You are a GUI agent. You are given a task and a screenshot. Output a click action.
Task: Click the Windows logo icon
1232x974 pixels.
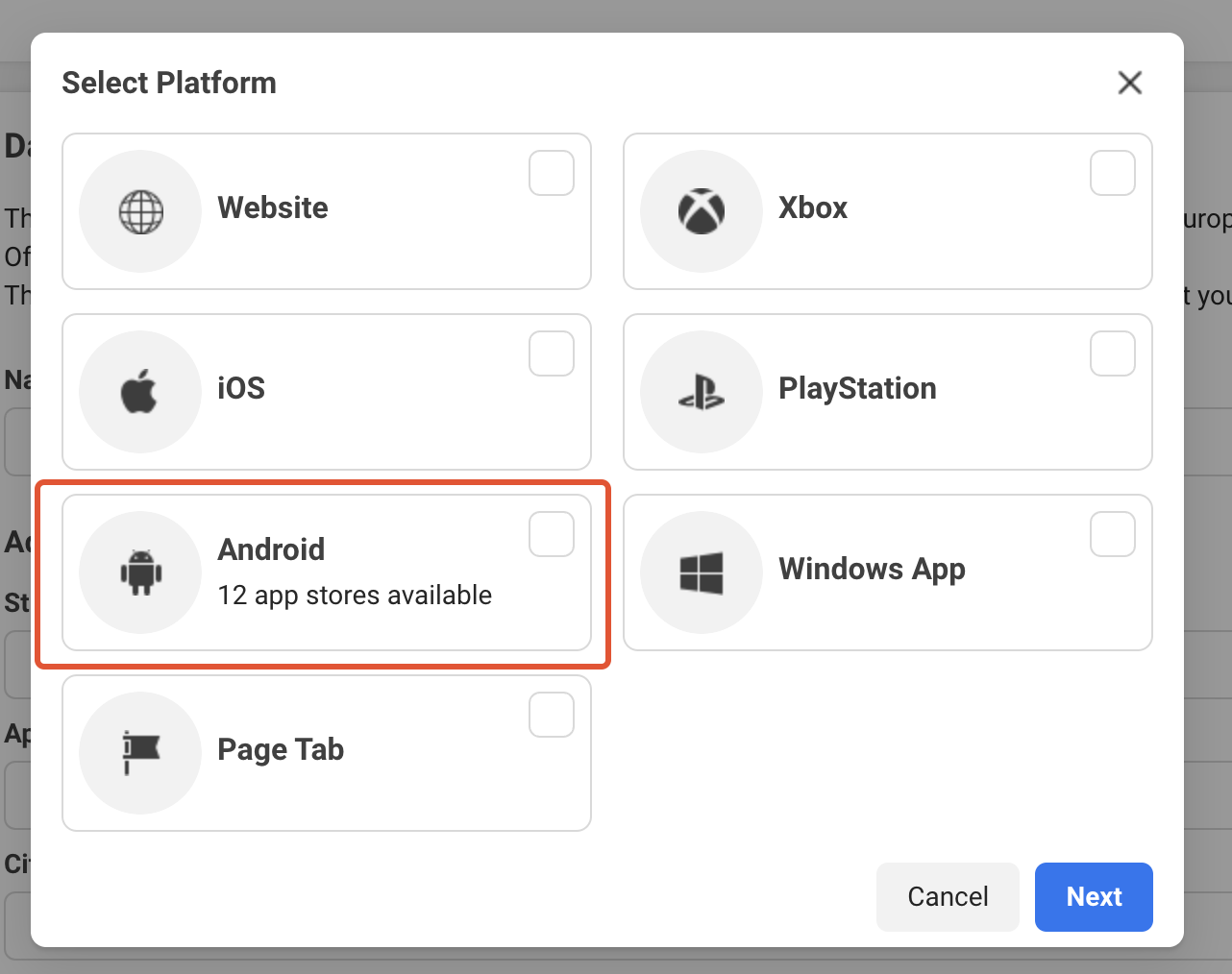pos(702,572)
